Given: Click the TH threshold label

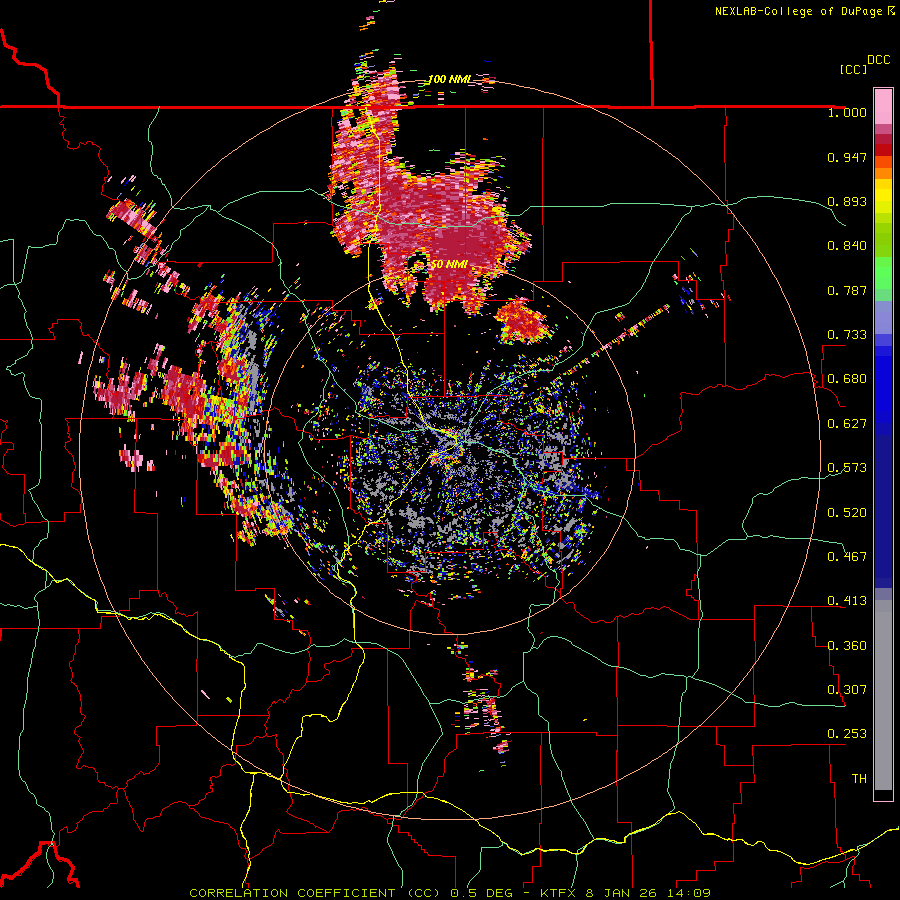Looking at the screenshot, I should pos(859,779).
